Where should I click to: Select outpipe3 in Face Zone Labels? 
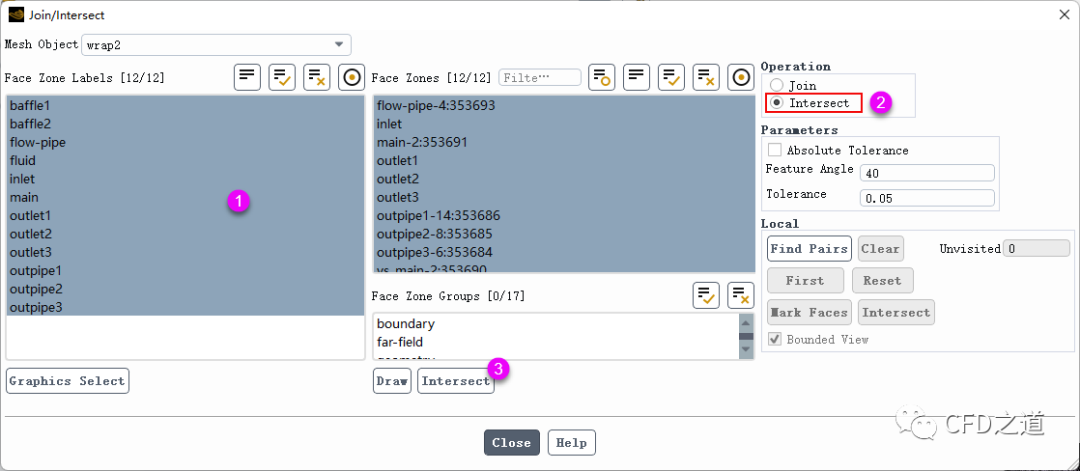tap(185, 307)
